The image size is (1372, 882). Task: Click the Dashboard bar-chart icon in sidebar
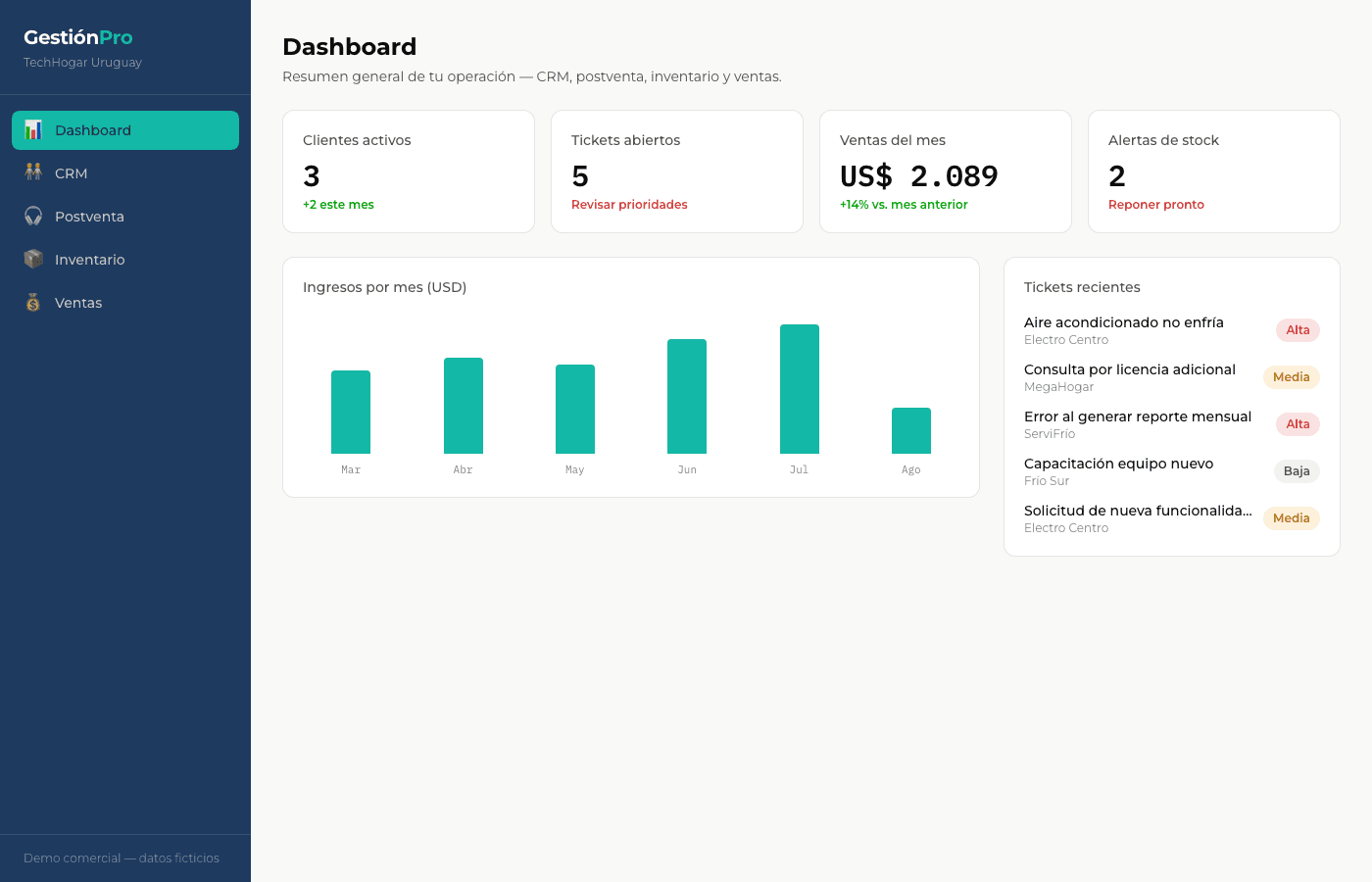pos(33,130)
